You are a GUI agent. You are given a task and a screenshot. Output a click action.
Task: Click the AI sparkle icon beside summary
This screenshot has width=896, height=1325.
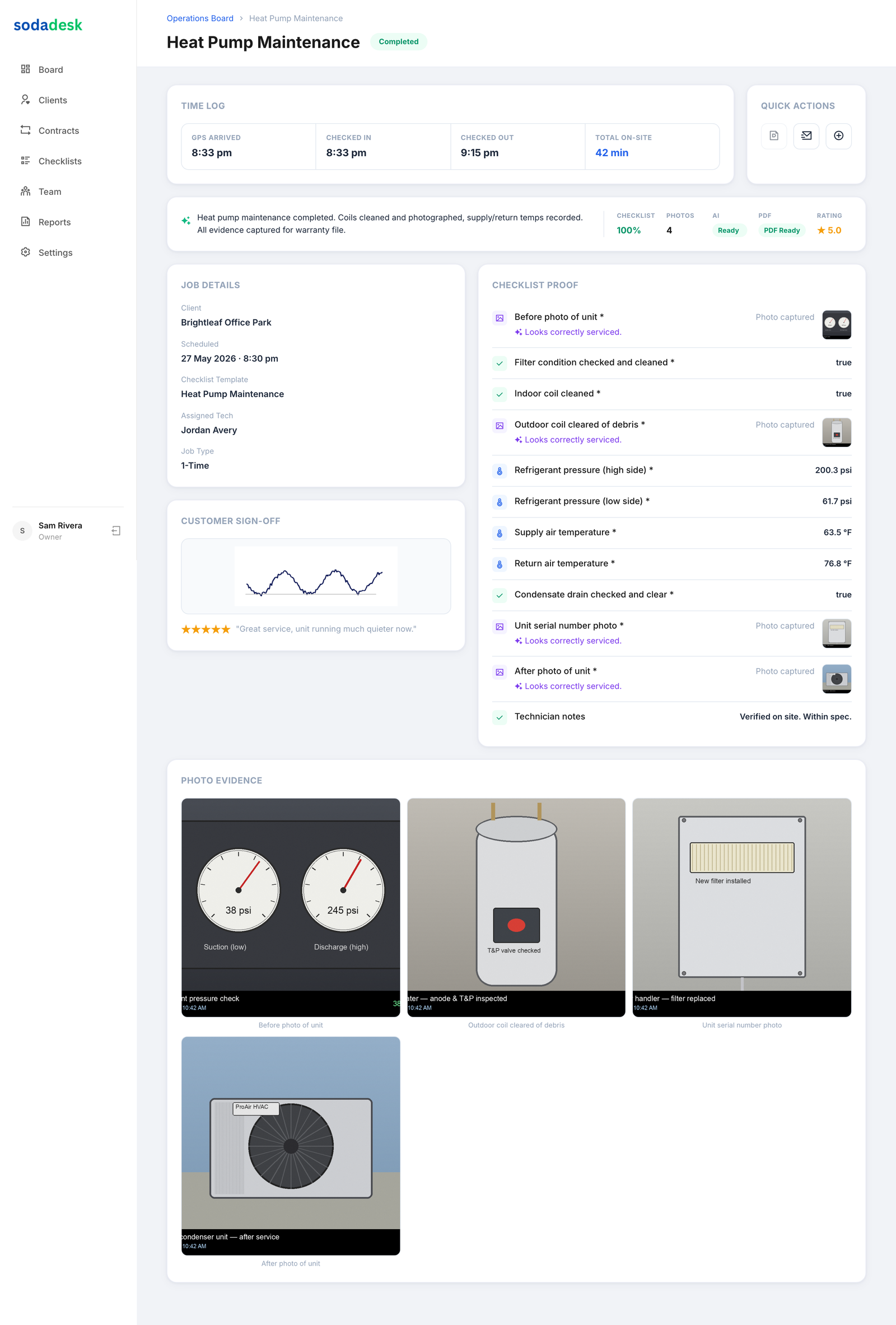pos(186,221)
